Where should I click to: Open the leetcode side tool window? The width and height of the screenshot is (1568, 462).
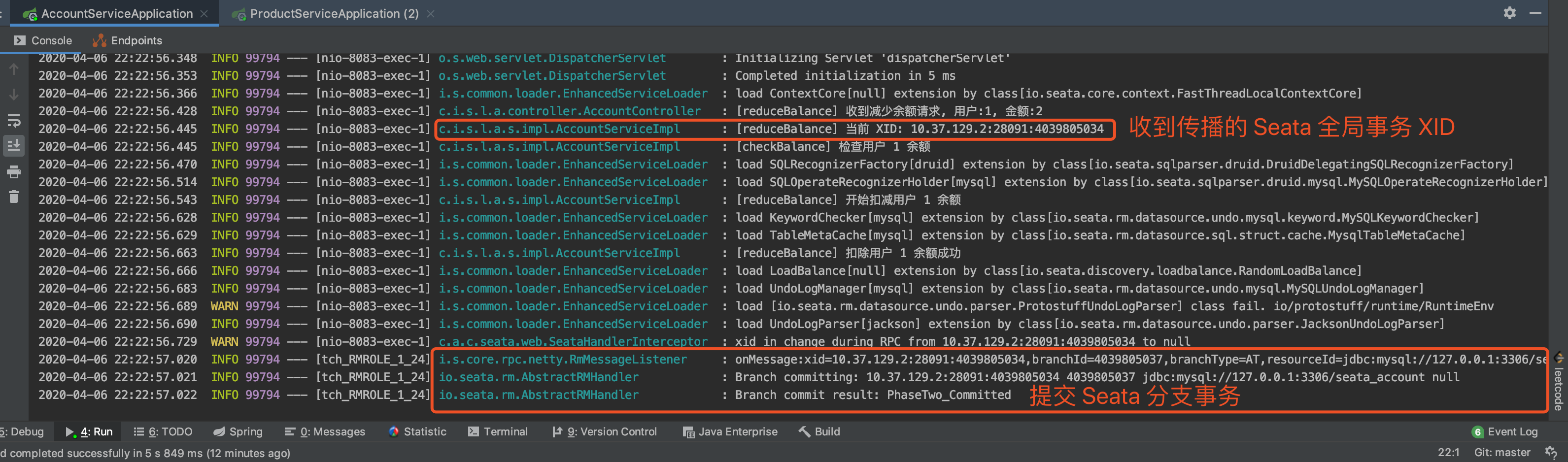1559,385
